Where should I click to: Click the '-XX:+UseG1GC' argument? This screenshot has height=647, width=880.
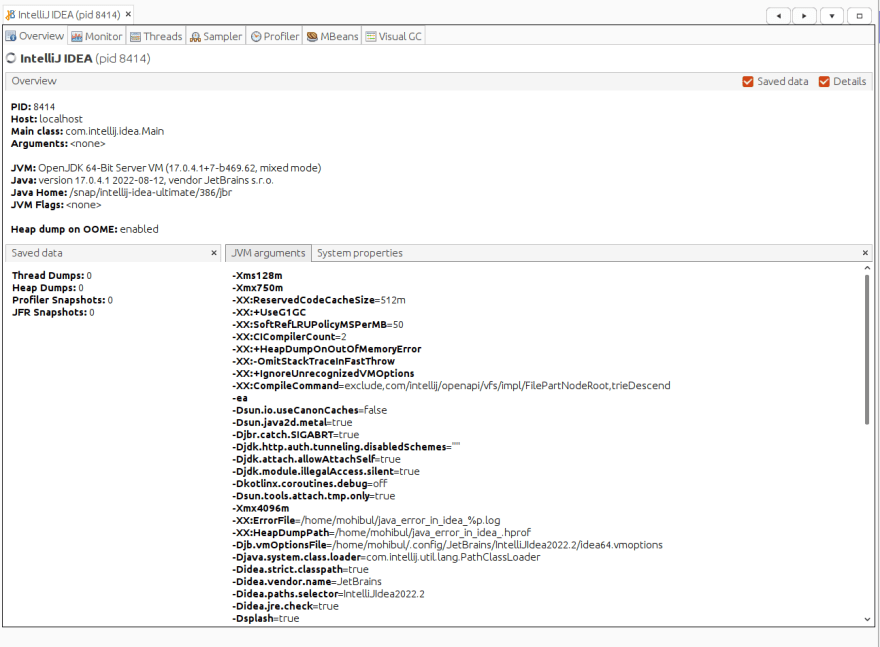[x=269, y=313]
